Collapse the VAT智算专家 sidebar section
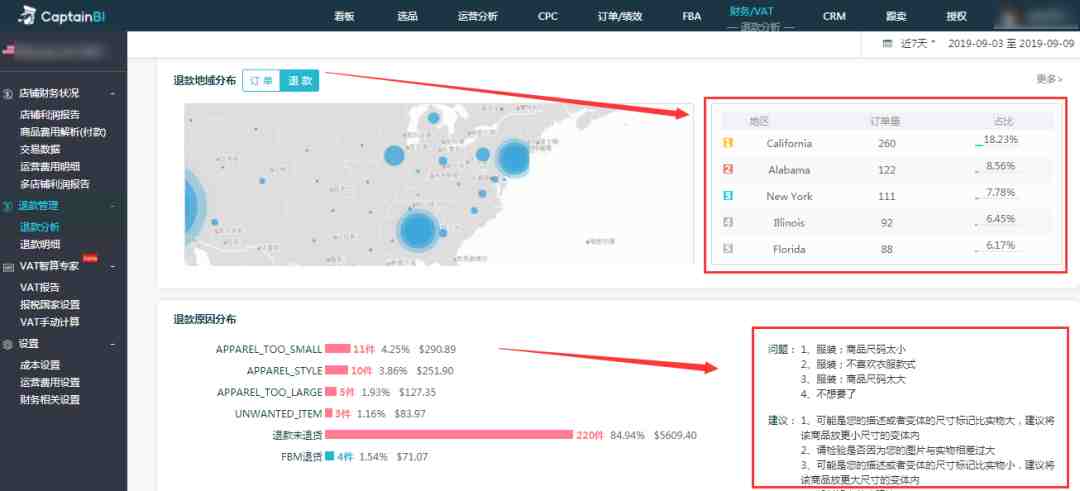Viewport: 1080px width, 491px height. tap(112, 267)
